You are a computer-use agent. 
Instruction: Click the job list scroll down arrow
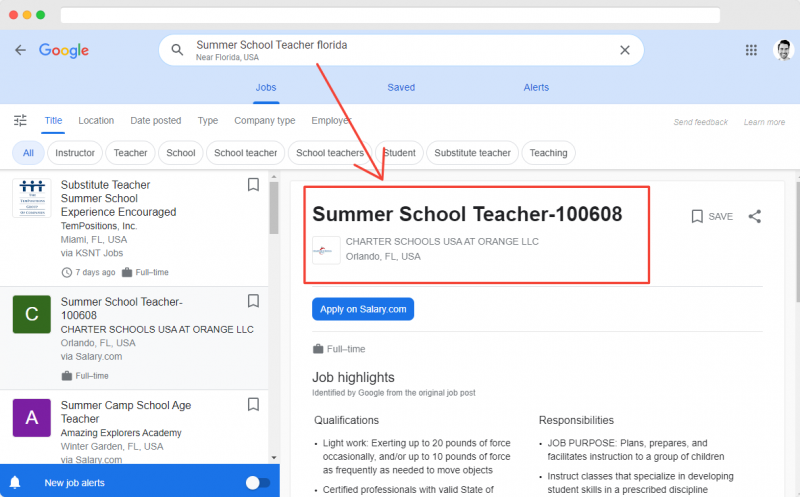click(274, 458)
